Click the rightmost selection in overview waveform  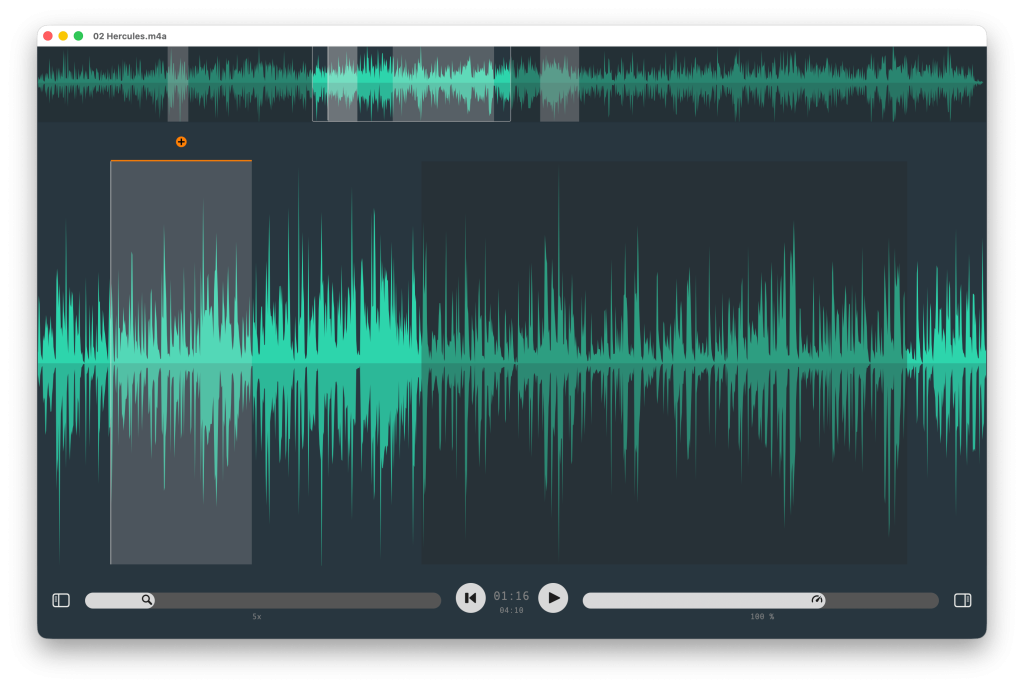pos(559,83)
